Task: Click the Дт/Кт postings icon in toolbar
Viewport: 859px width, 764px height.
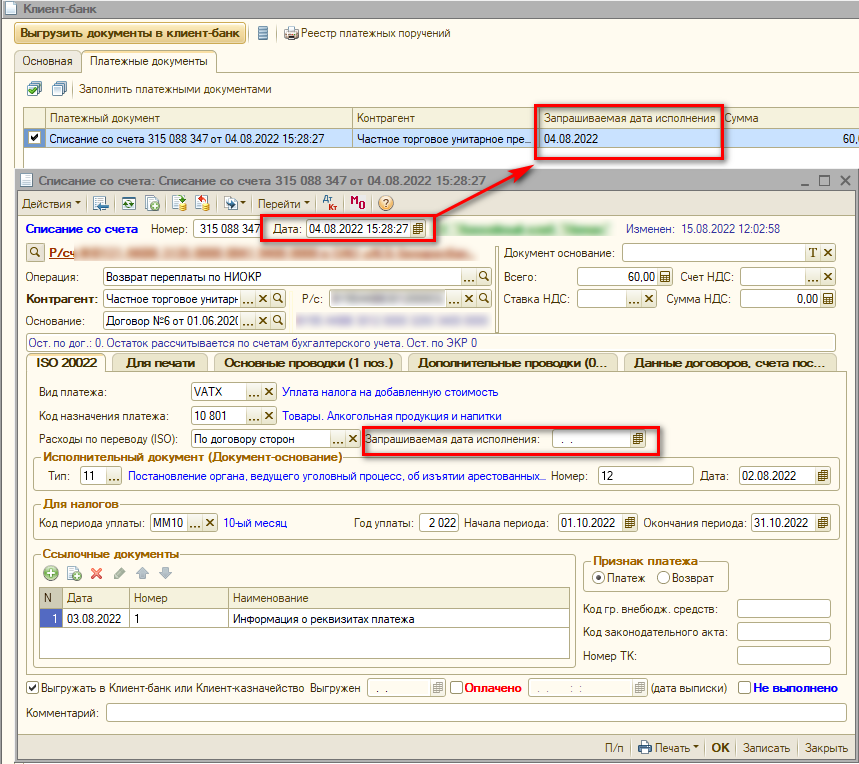Action: pyautogui.click(x=331, y=204)
